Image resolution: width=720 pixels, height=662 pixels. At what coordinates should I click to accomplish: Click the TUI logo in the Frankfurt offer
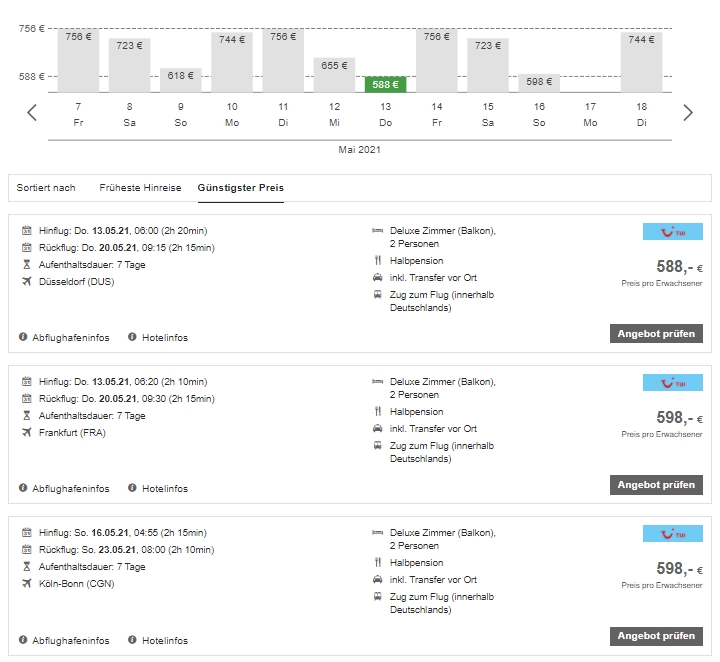672,383
